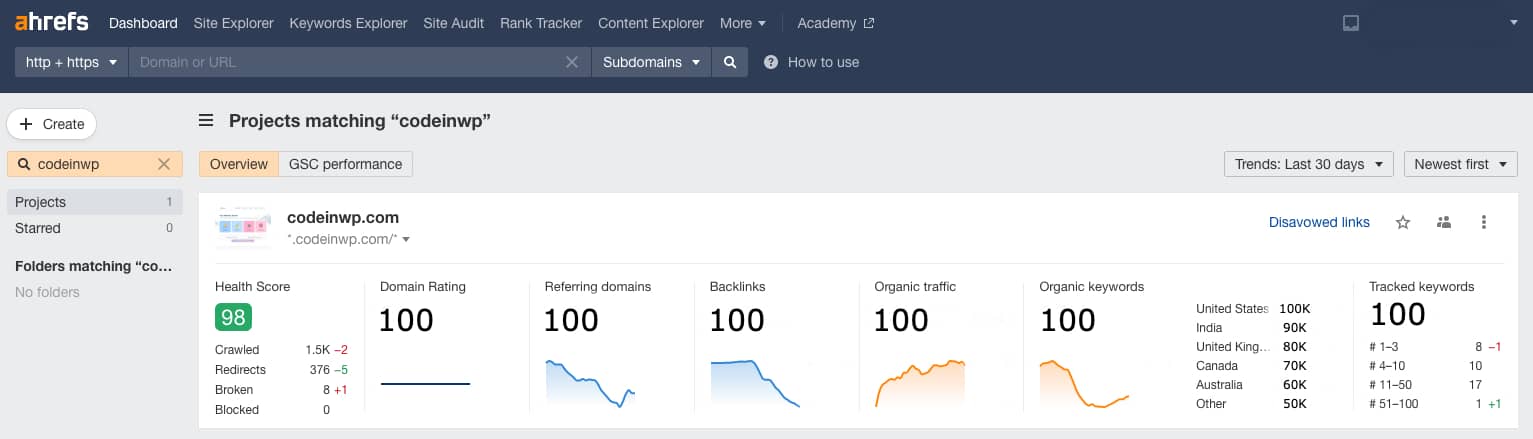
Task: Open the project three-dot options menu
Action: (1484, 222)
